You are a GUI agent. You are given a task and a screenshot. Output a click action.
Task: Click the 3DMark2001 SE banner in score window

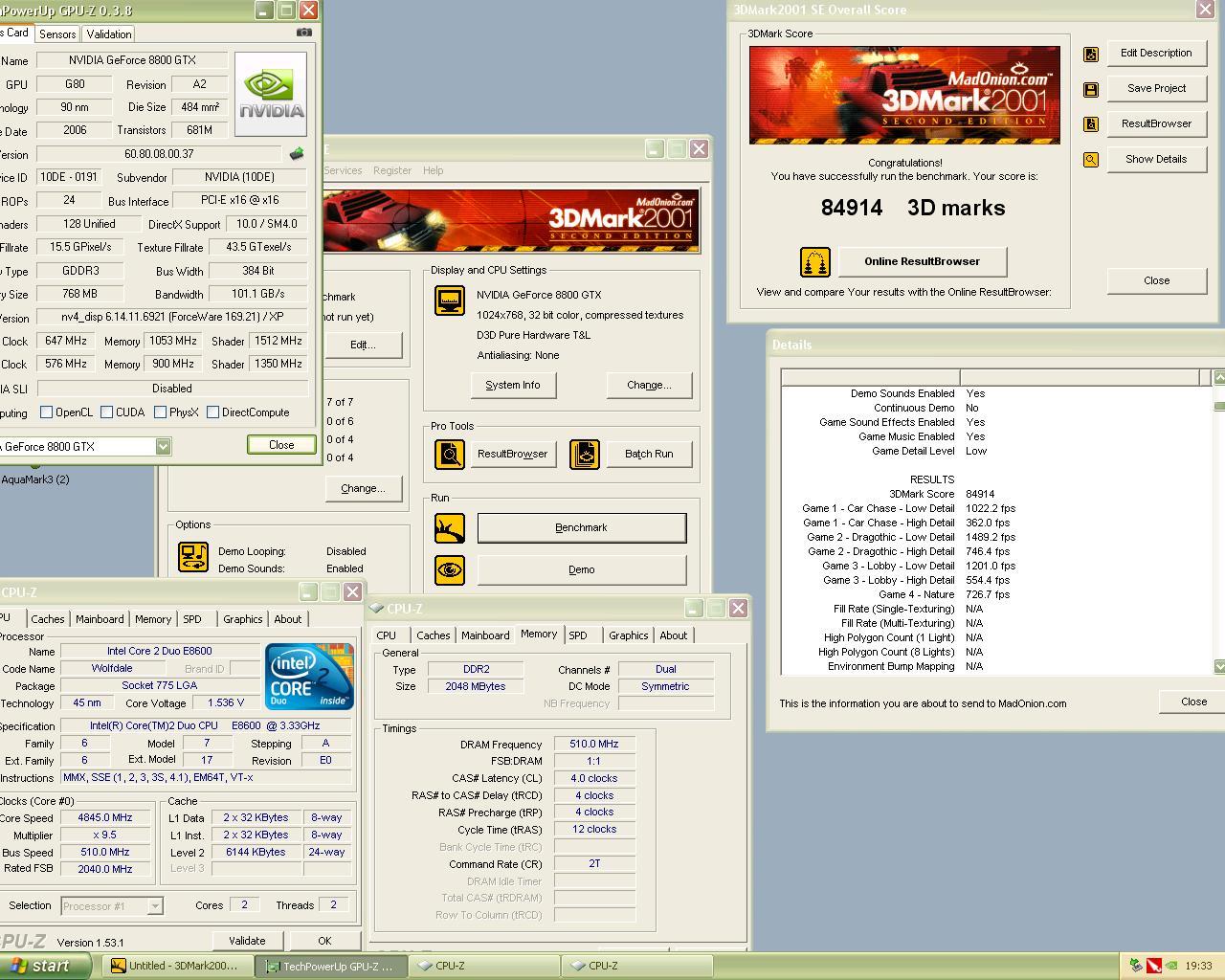coord(904,95)
